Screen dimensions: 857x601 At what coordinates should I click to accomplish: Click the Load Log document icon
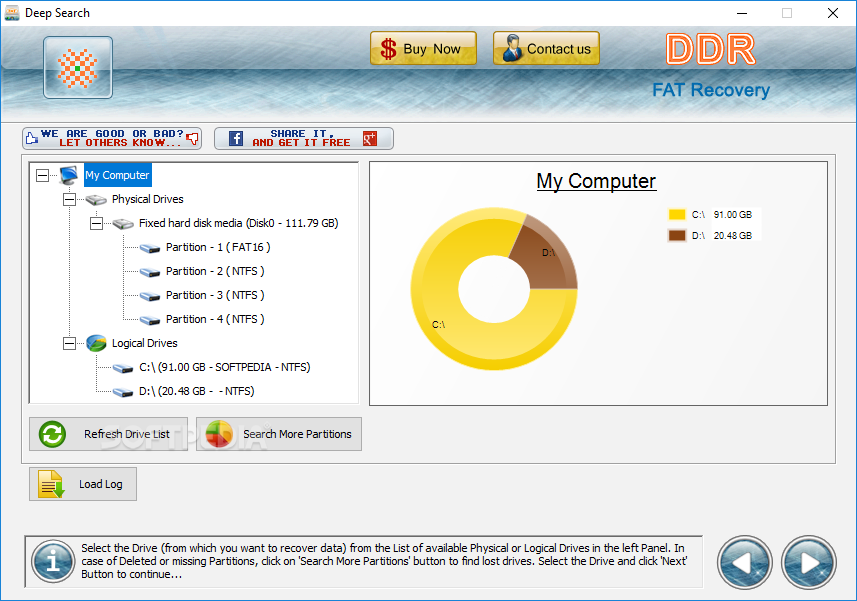(51, 484)
